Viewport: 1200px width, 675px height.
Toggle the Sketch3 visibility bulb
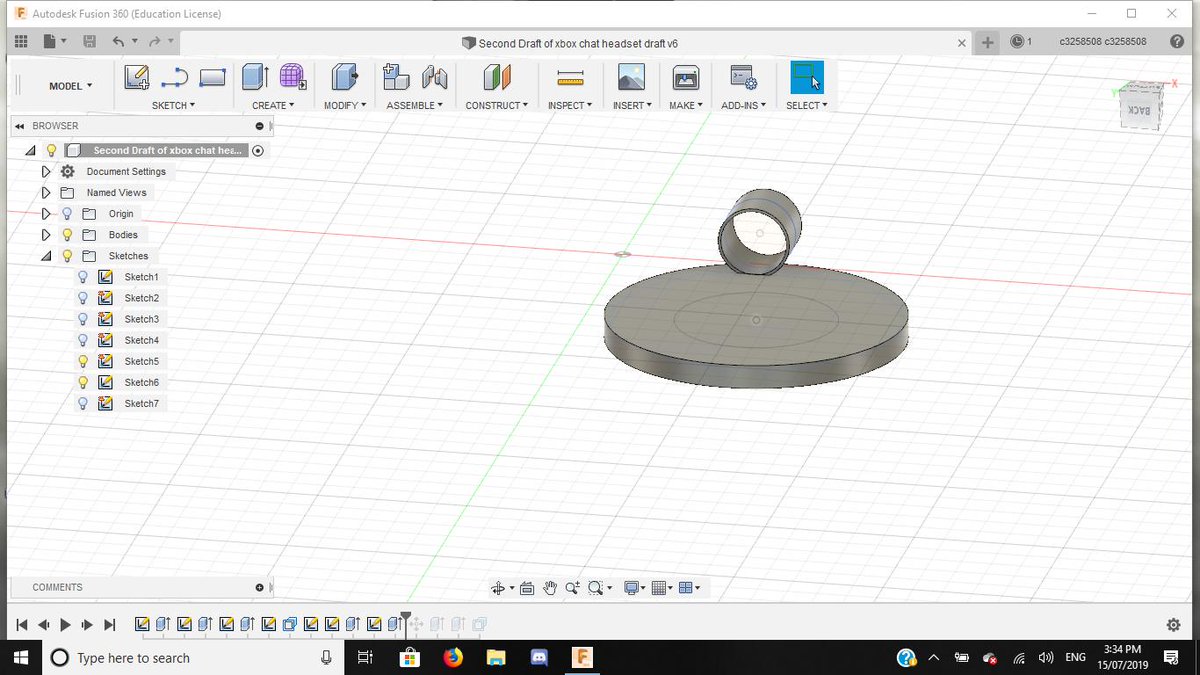(x=83, y=319)
